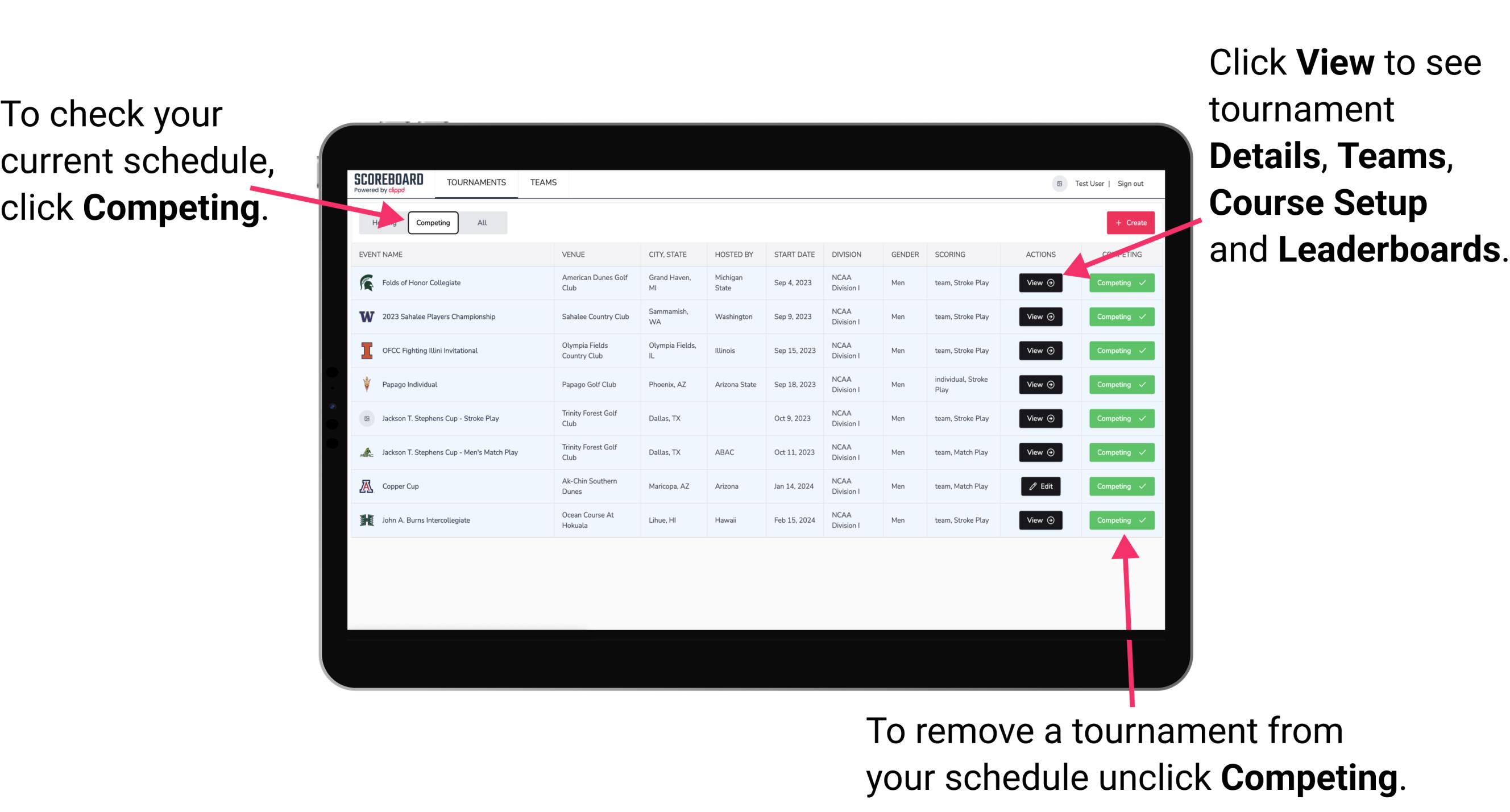Click the plus Create button
The height and width of the screenshot is (812, 1510).
tap(1129, 222)
